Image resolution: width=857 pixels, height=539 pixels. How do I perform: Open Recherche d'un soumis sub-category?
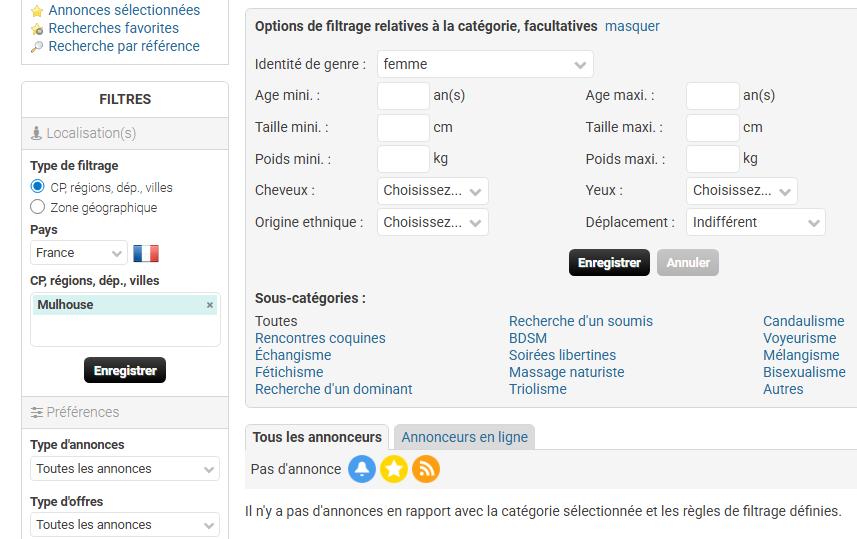pyautogui.click(x=581, y=321)
